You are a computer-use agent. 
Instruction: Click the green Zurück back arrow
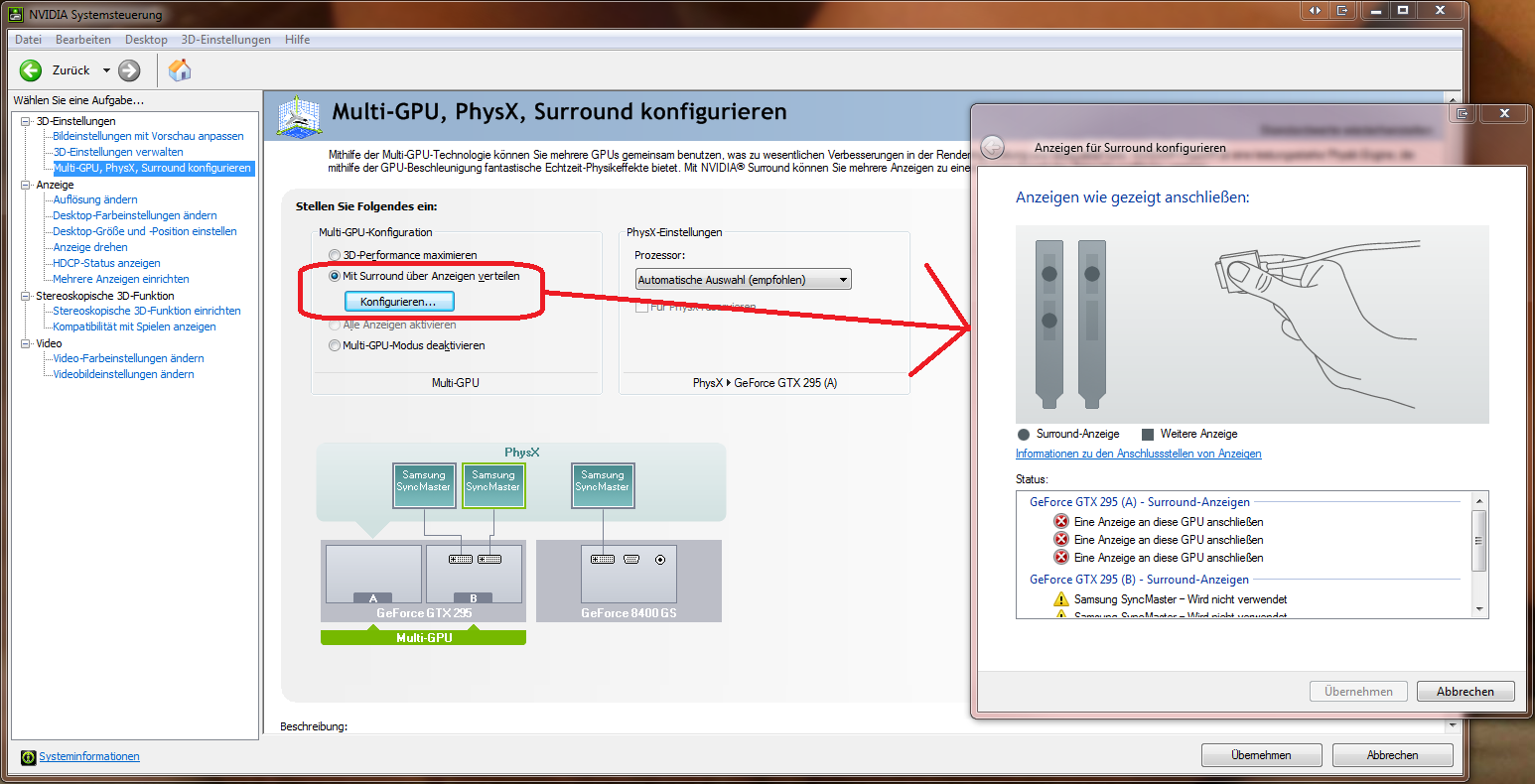[x=31, y=70]
